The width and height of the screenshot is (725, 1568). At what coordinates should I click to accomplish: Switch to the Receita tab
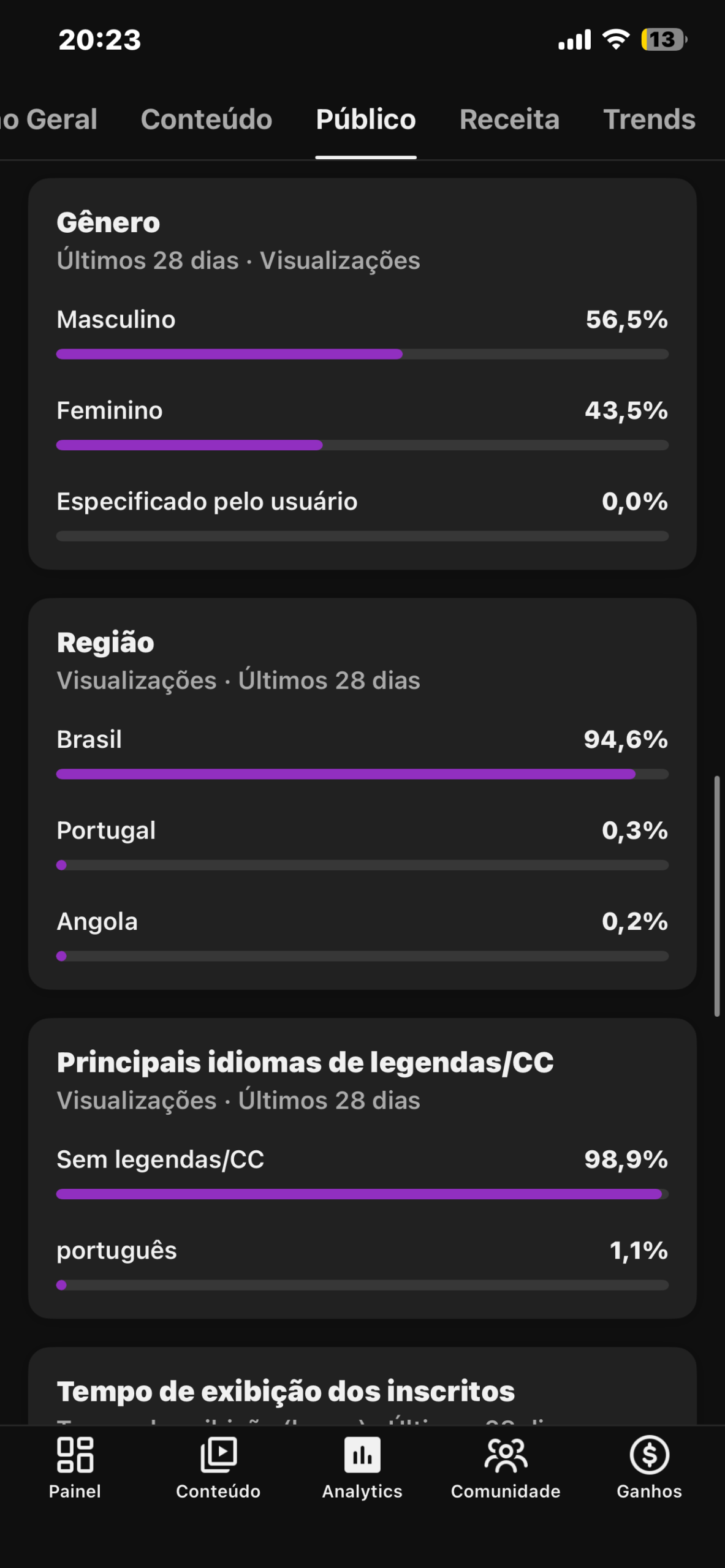509,119
